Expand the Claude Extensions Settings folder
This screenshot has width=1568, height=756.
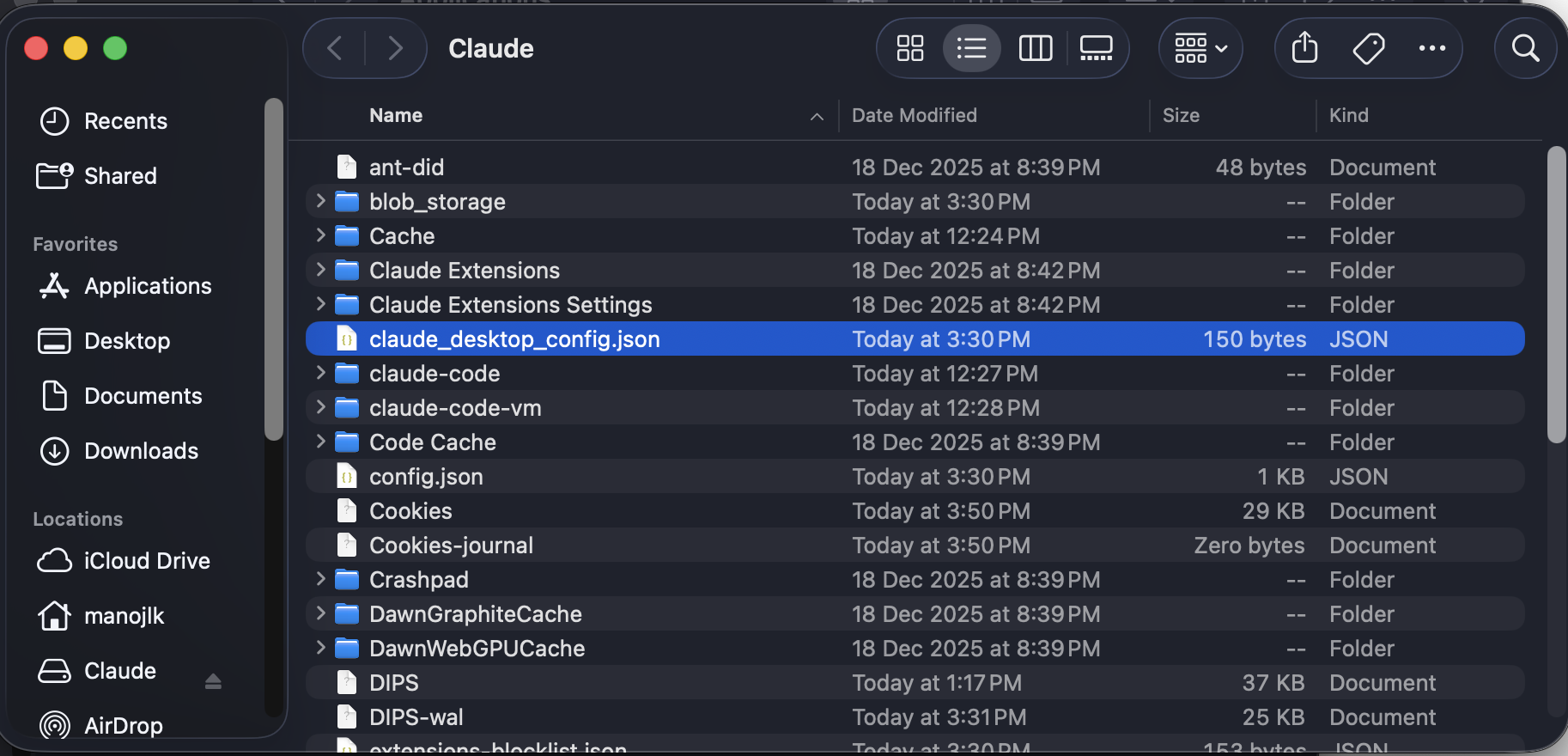(x=320, y=304)
